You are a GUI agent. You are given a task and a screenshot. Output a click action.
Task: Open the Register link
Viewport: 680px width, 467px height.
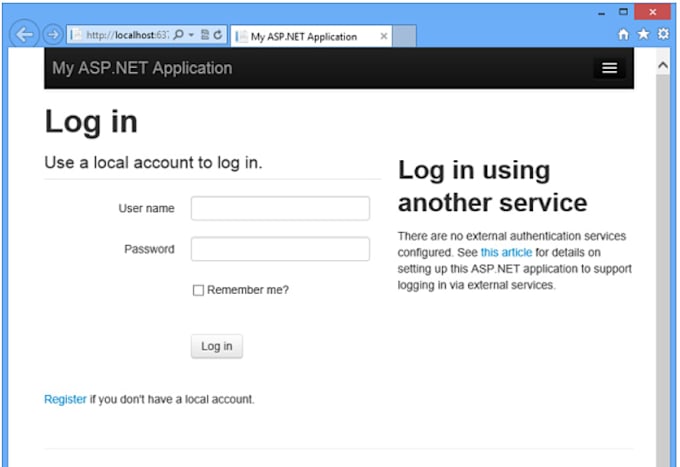65,399
